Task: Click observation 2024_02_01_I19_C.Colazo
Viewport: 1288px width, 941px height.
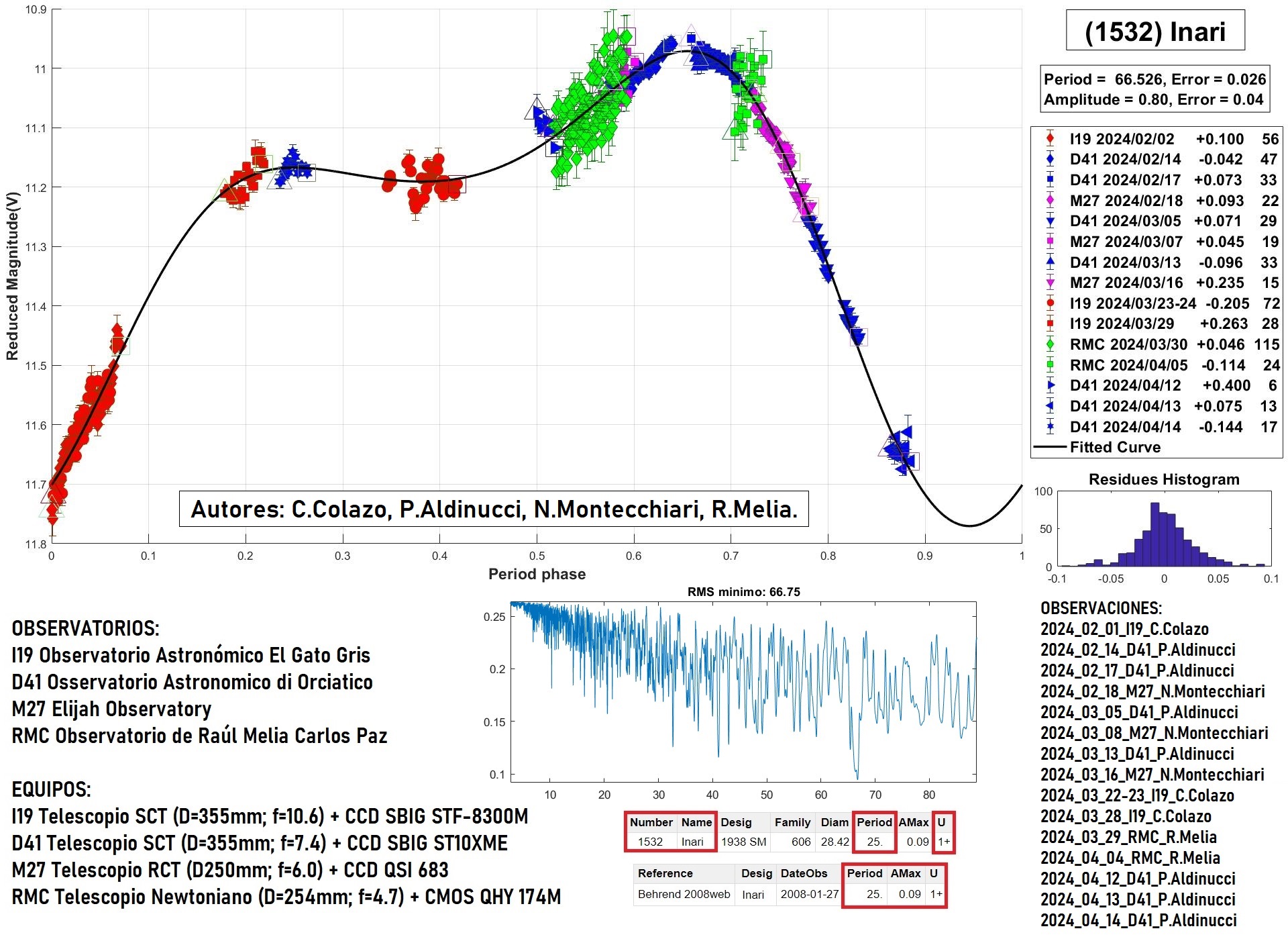Action: coord(1124,629)
